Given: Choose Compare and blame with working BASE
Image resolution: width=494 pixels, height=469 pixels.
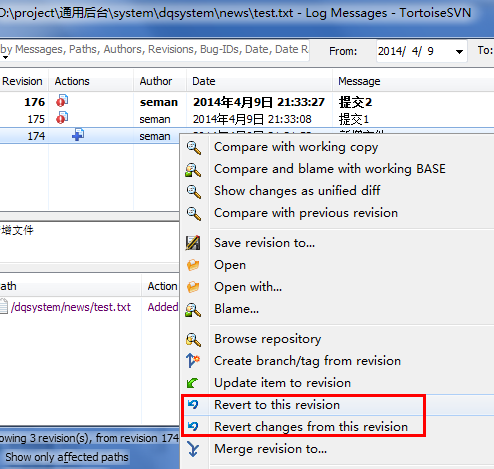Looking at the screenshot, I should 330,169.
